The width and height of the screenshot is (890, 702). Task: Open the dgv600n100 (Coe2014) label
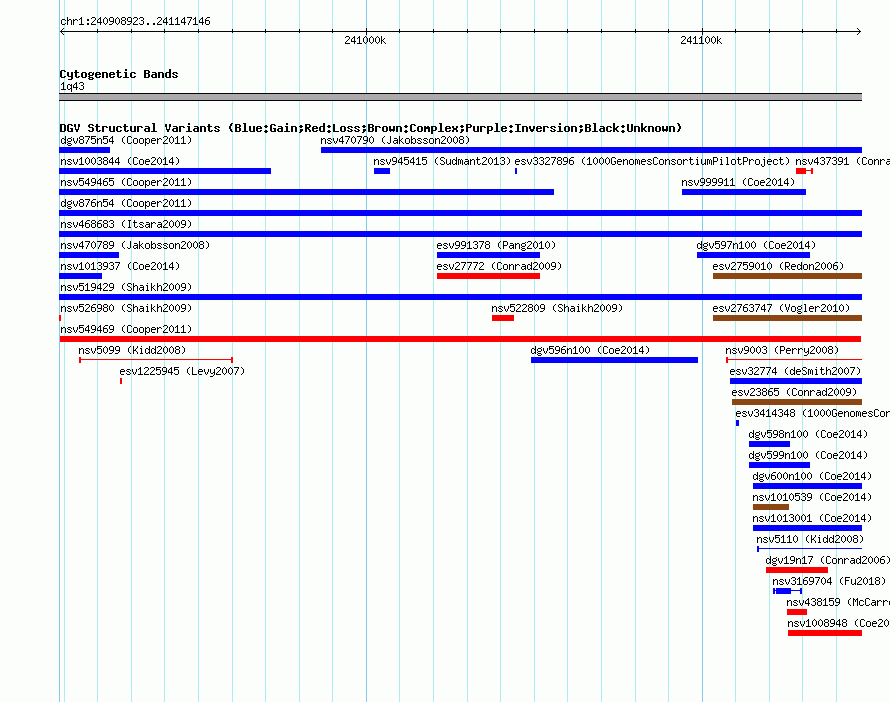tap(812, 476)
